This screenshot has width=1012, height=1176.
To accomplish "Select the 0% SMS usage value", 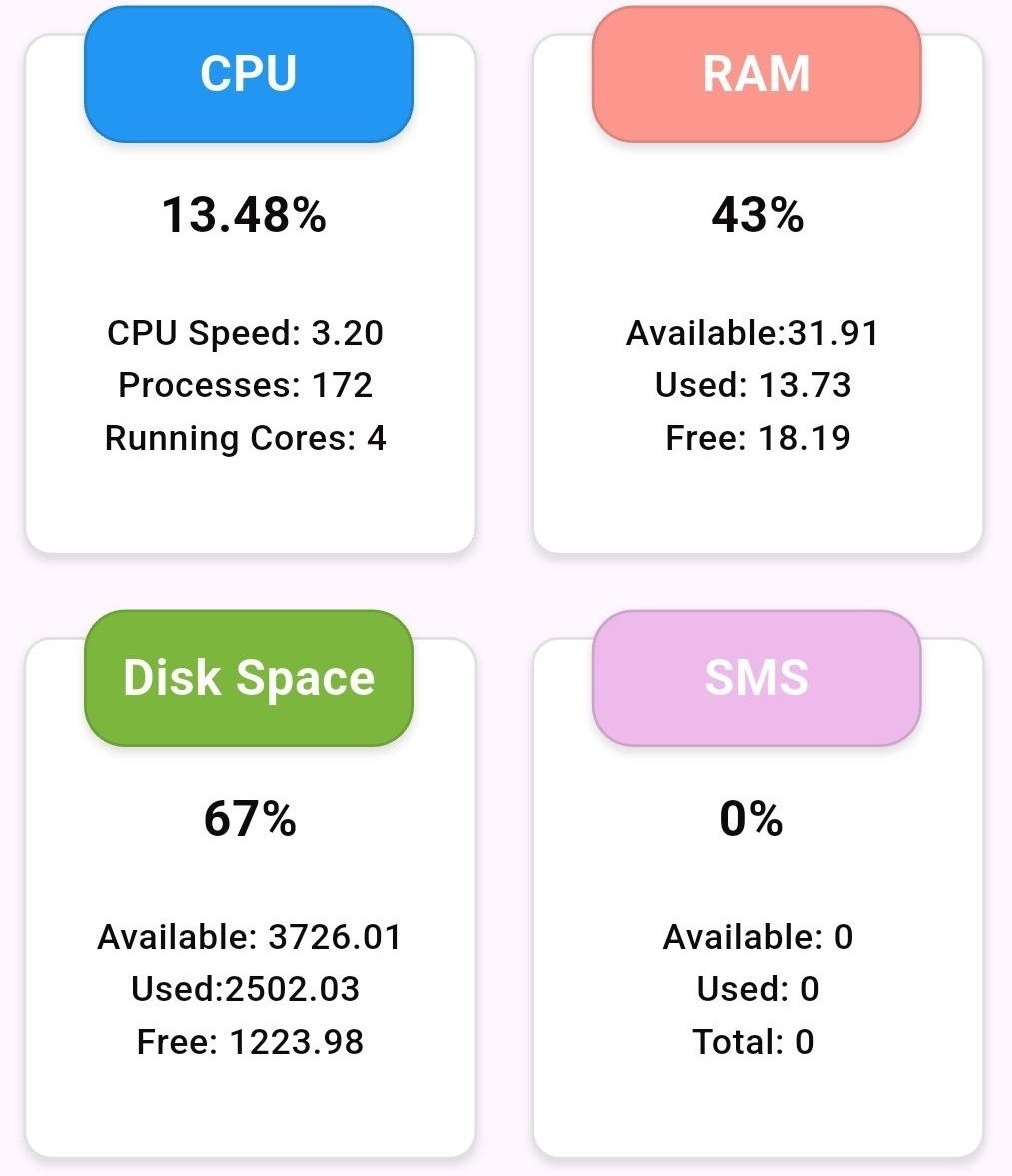I will click(x=751, y=819).
